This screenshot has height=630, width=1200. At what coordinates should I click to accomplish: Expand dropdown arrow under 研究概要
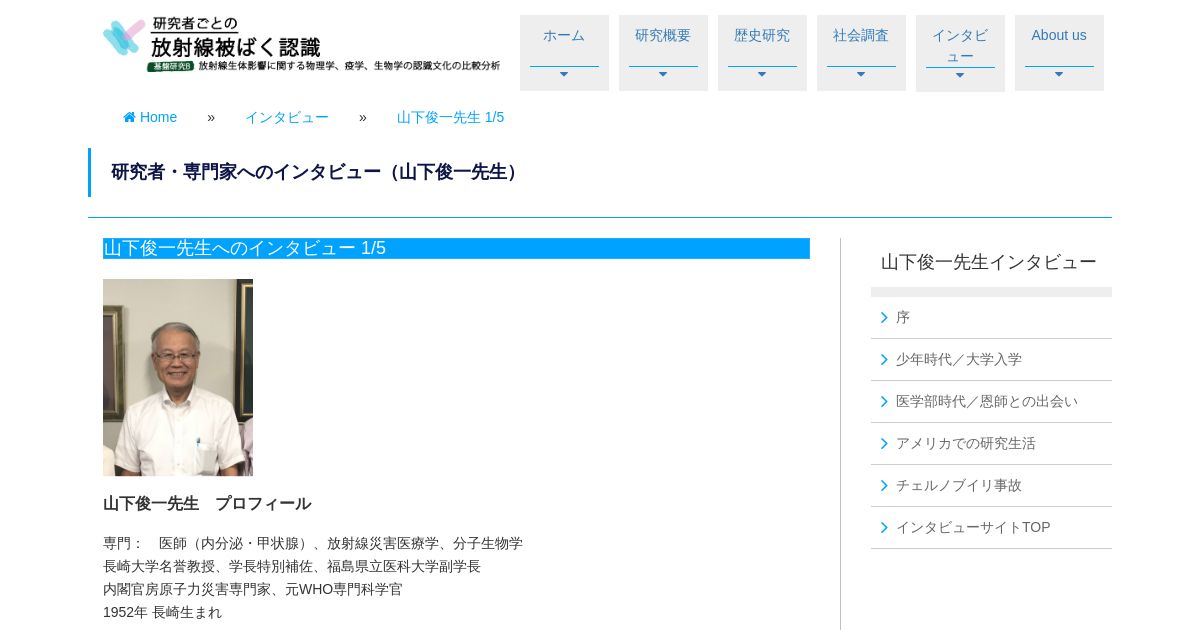pos(663,74)
